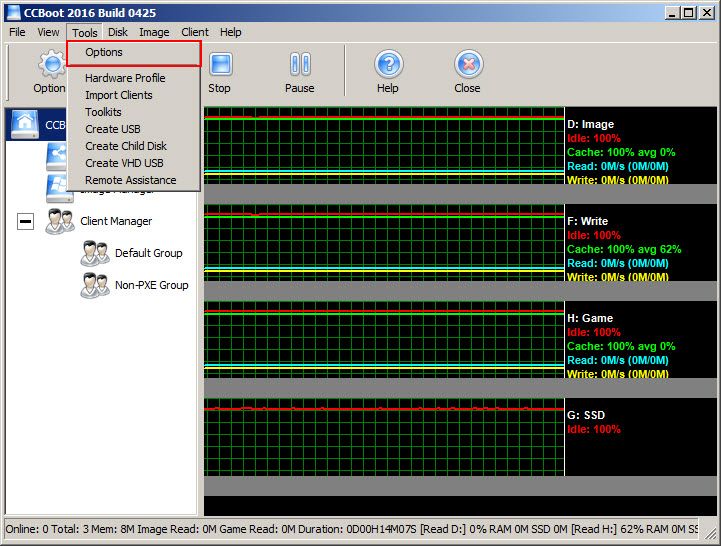
Task: Open the File menu
Action: 17,32
